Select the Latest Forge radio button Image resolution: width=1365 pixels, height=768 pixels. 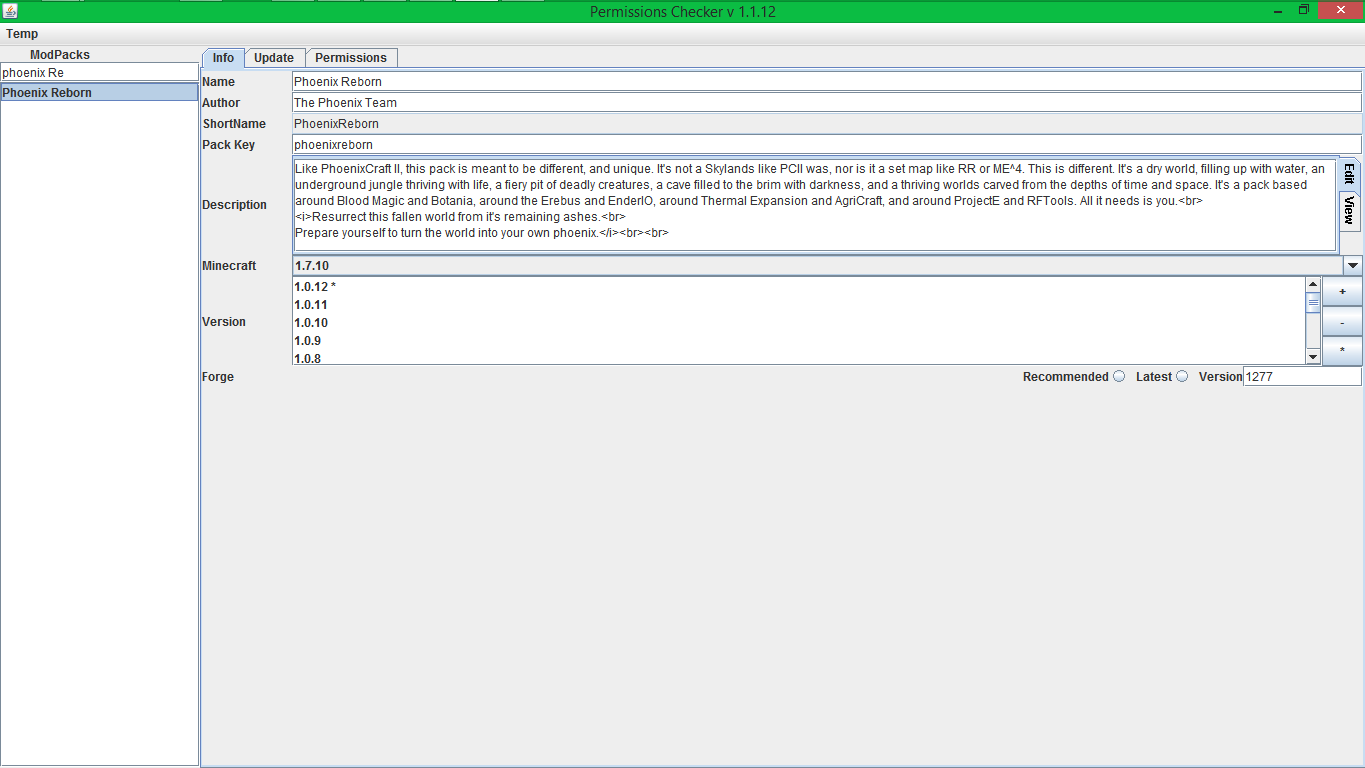coord(1182,376)
